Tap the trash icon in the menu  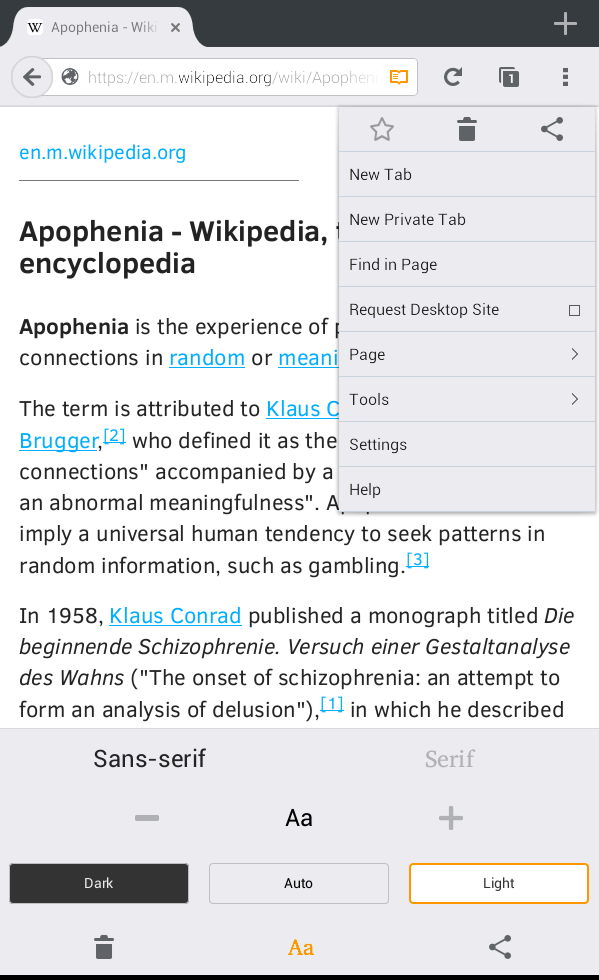click(x=467, y=129)
